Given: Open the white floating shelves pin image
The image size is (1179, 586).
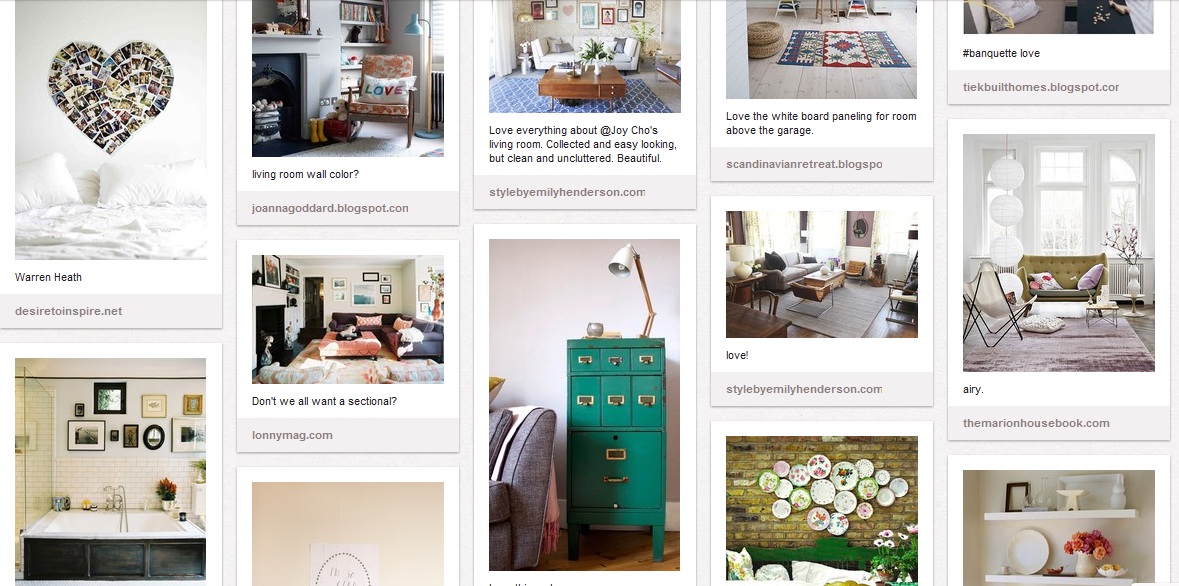Looking at the screenshot, I should [1058, 527].
